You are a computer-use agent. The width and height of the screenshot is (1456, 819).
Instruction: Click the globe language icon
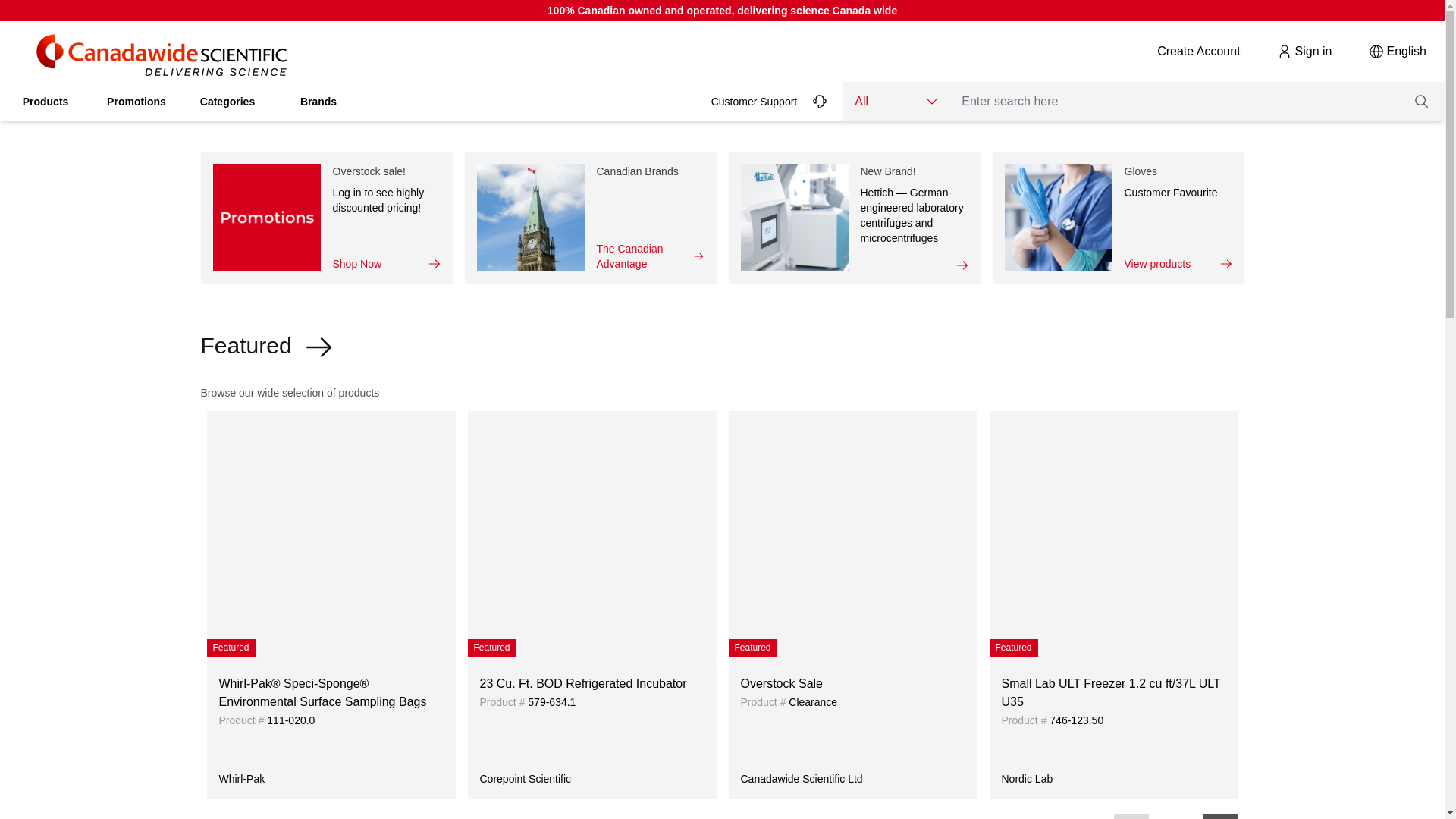[1376, 52]
